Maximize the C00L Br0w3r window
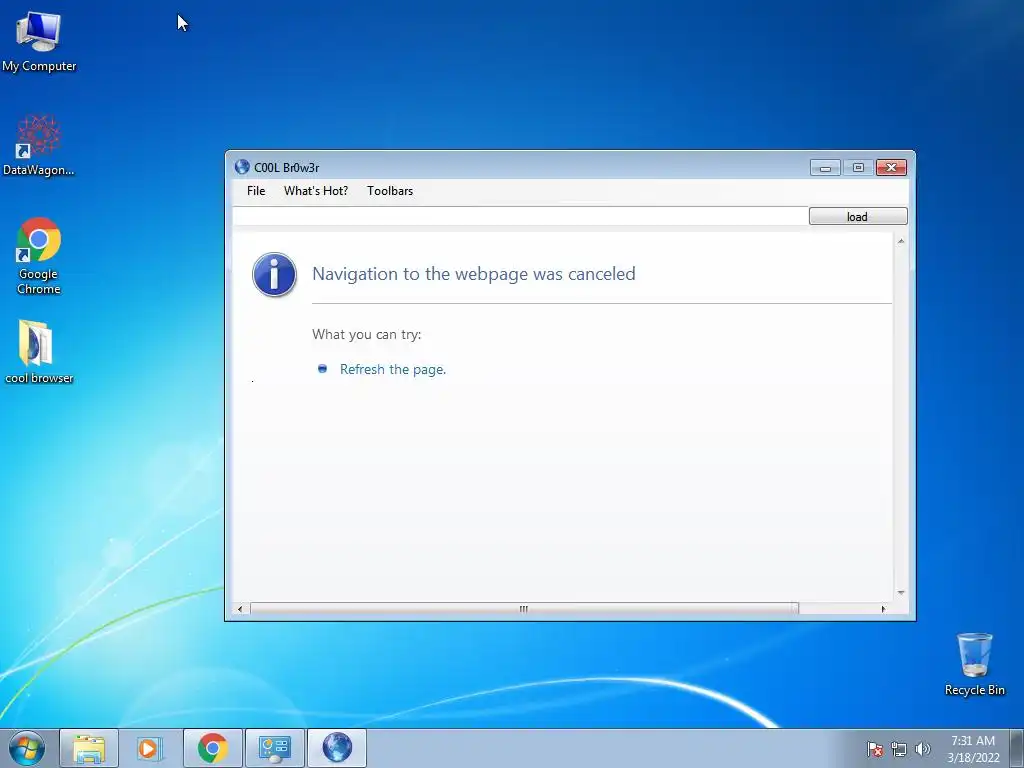The width and height of the screenshot is (1024, 768). pyautogui.click(x=858, y=168)
